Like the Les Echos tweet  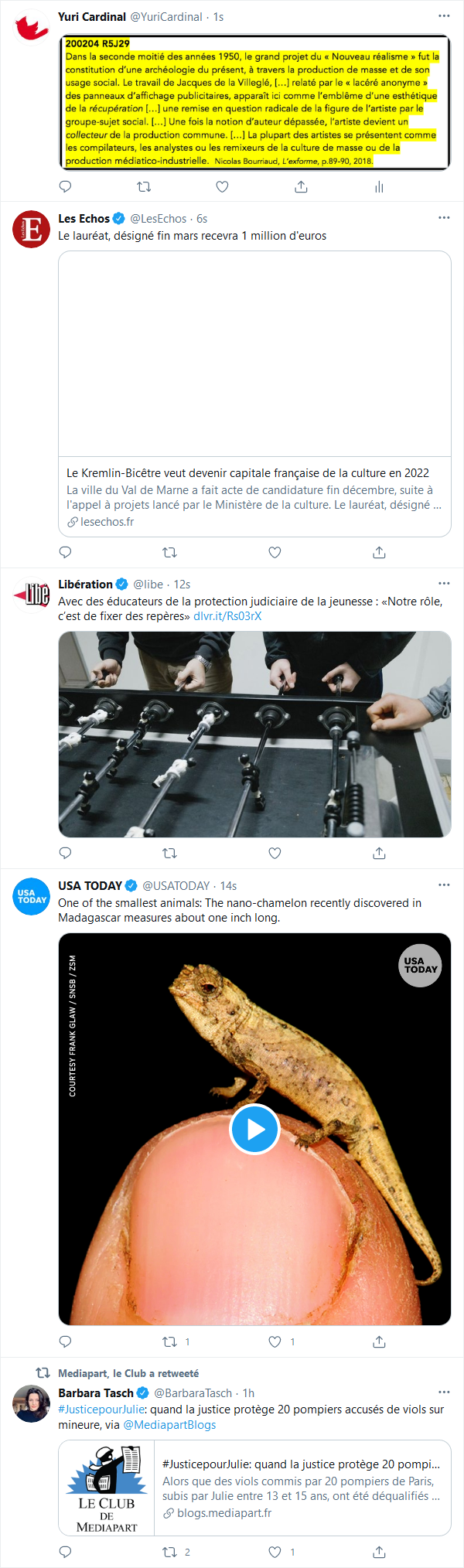tap(275, 552)
